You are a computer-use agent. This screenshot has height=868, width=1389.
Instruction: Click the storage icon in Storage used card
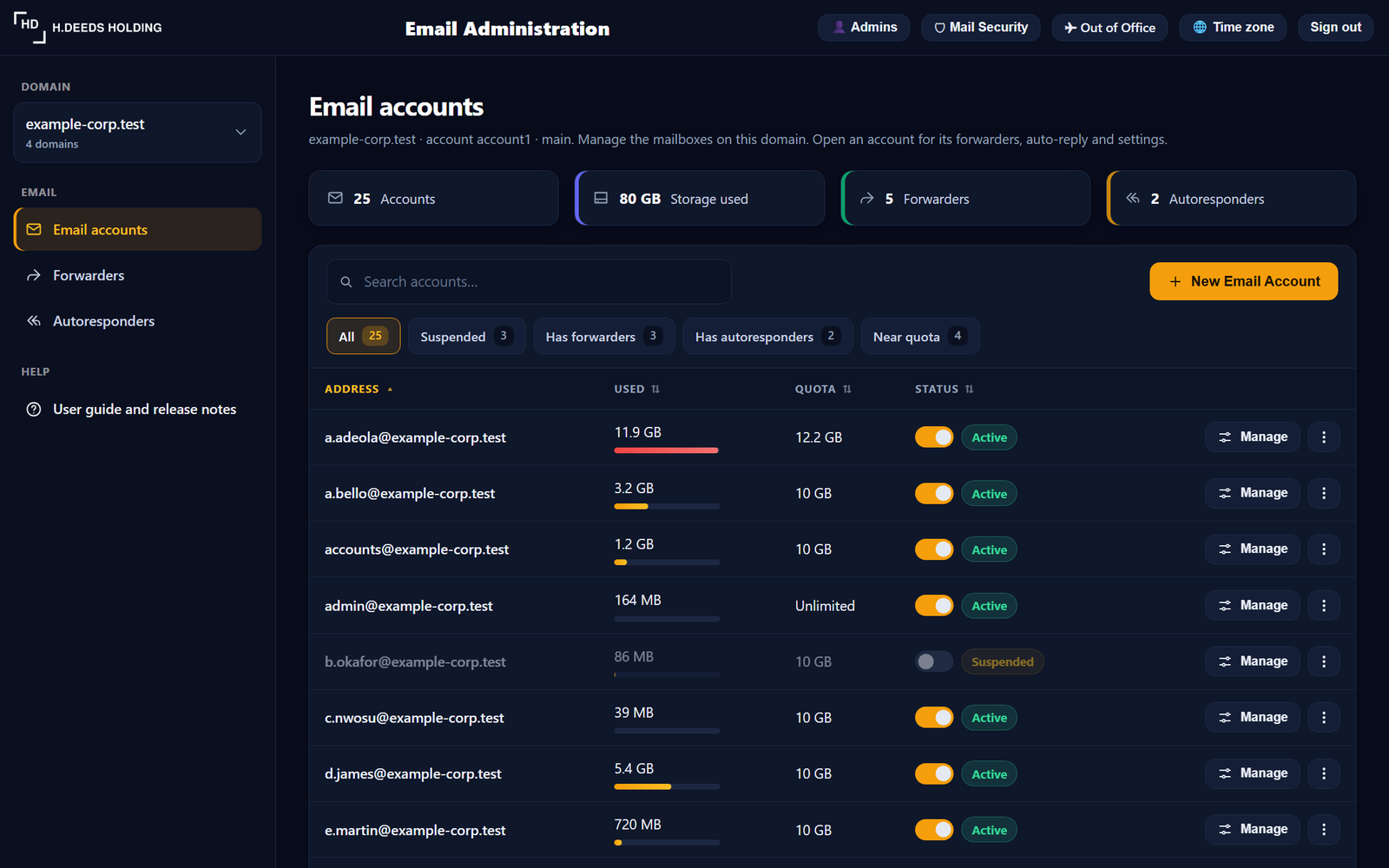tap(601, 199)
